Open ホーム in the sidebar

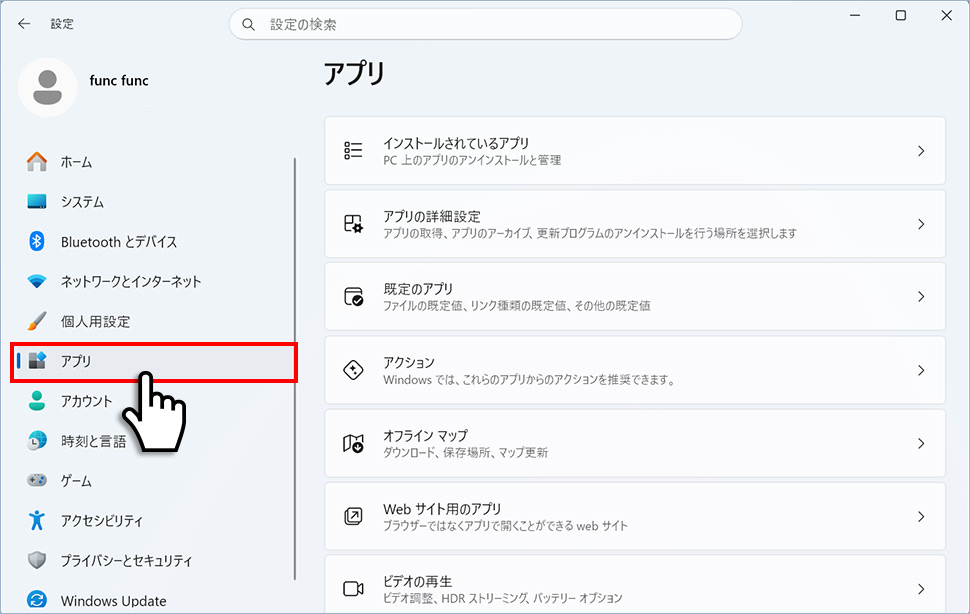pos(152,162)
